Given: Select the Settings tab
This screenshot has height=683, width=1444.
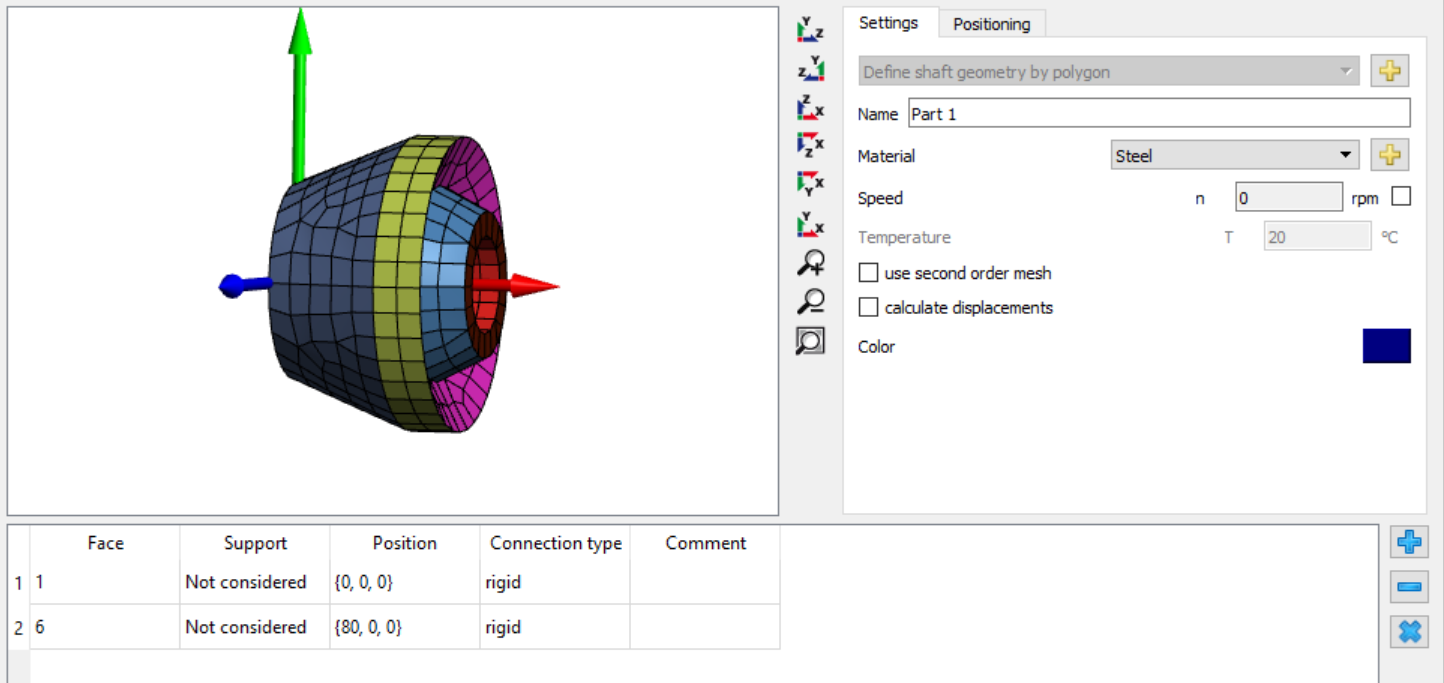Looking at the screenshot, I should pos(889,23).
